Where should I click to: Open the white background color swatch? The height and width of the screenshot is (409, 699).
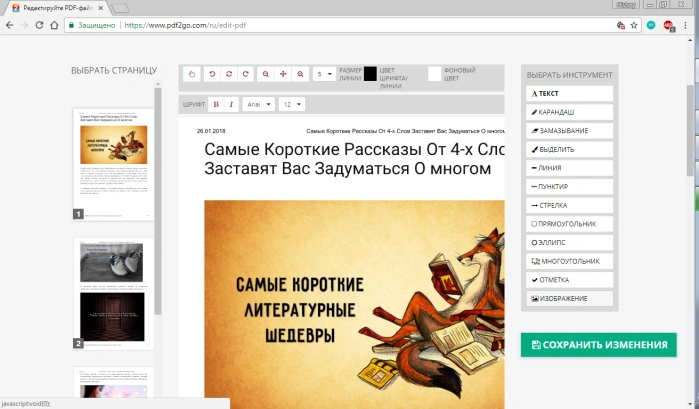click(x=435, y=74)
